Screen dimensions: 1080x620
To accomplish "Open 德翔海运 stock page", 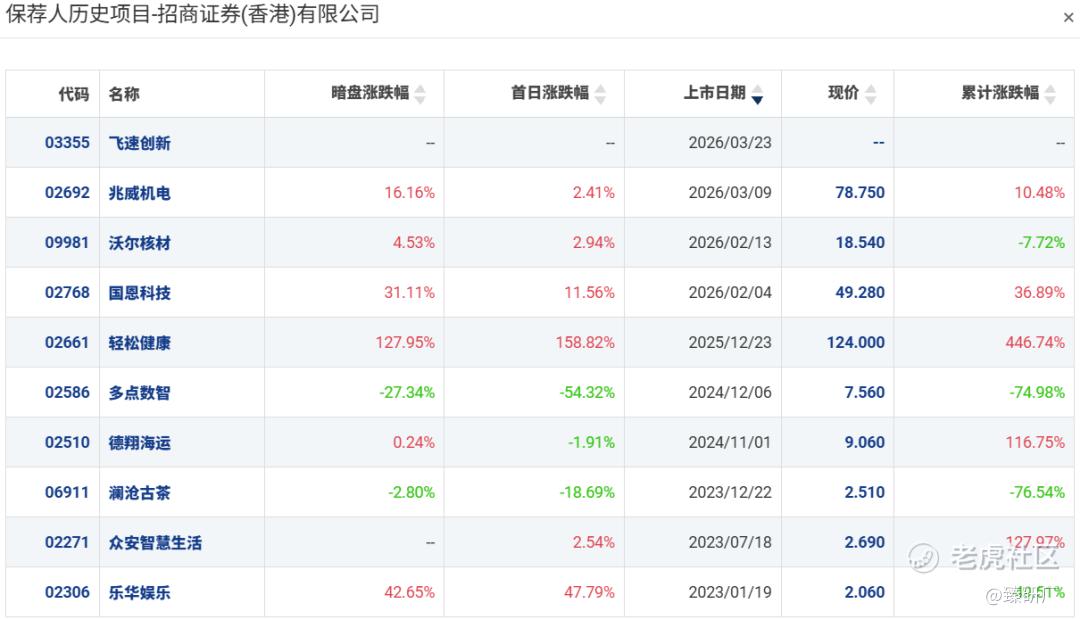I will coord(140,443).
